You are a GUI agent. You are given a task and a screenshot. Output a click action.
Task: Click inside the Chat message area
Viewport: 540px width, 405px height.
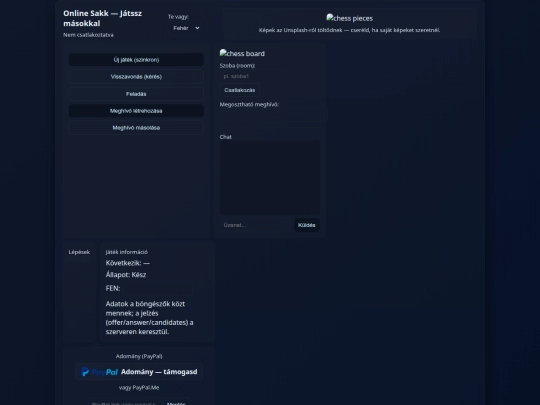[x=270, y=177]
